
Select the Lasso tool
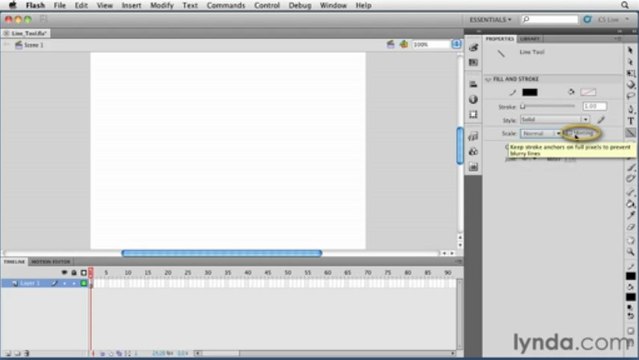coord(630,96)
